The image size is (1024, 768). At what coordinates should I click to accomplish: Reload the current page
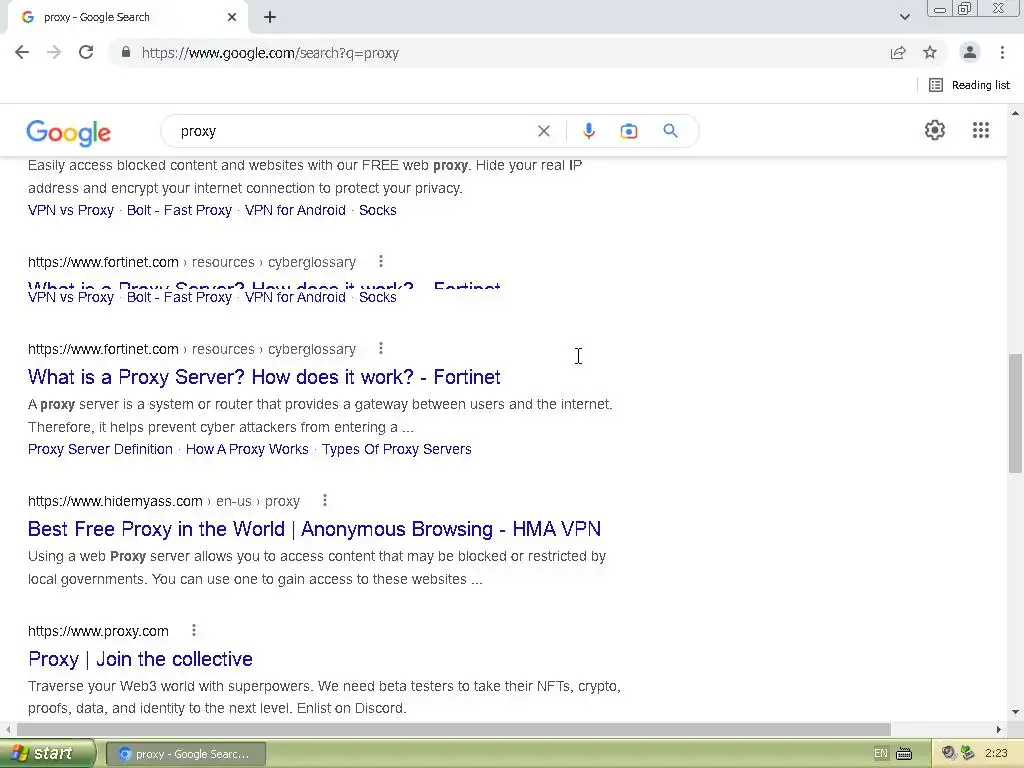click(86, 52)
